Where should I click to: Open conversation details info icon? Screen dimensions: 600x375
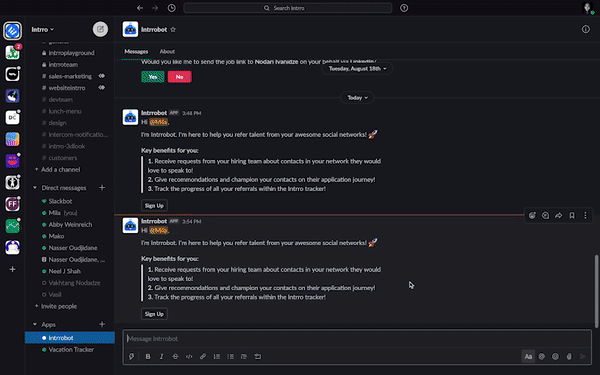pyautogui.click(x=585, y=29)
